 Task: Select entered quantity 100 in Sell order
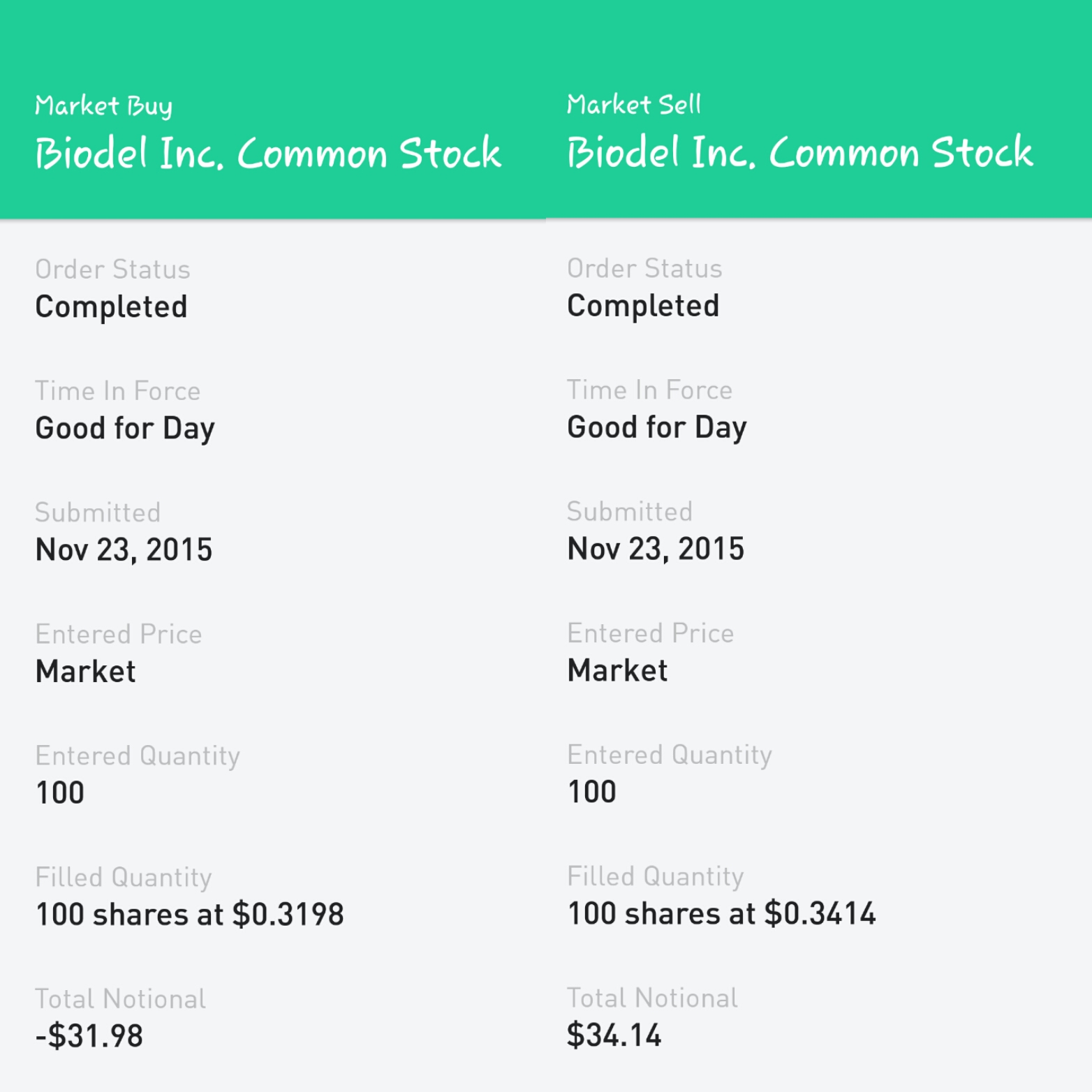pos(592,792)
